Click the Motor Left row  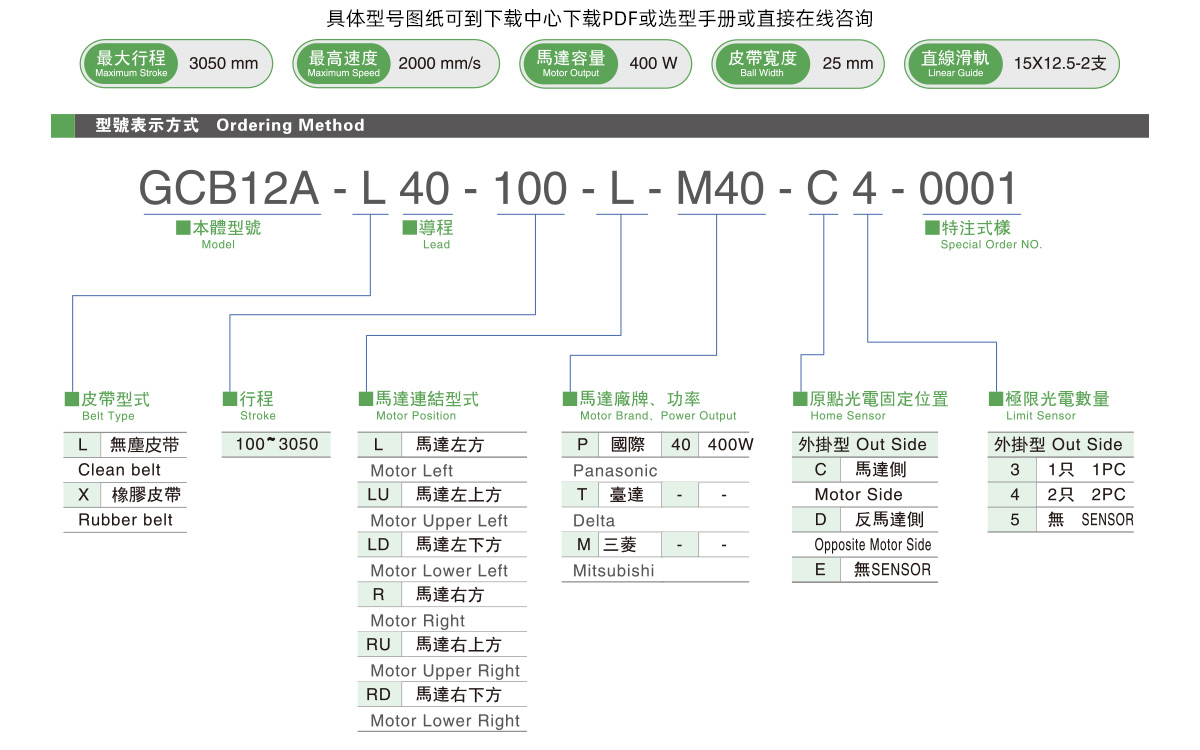point(442,470)
